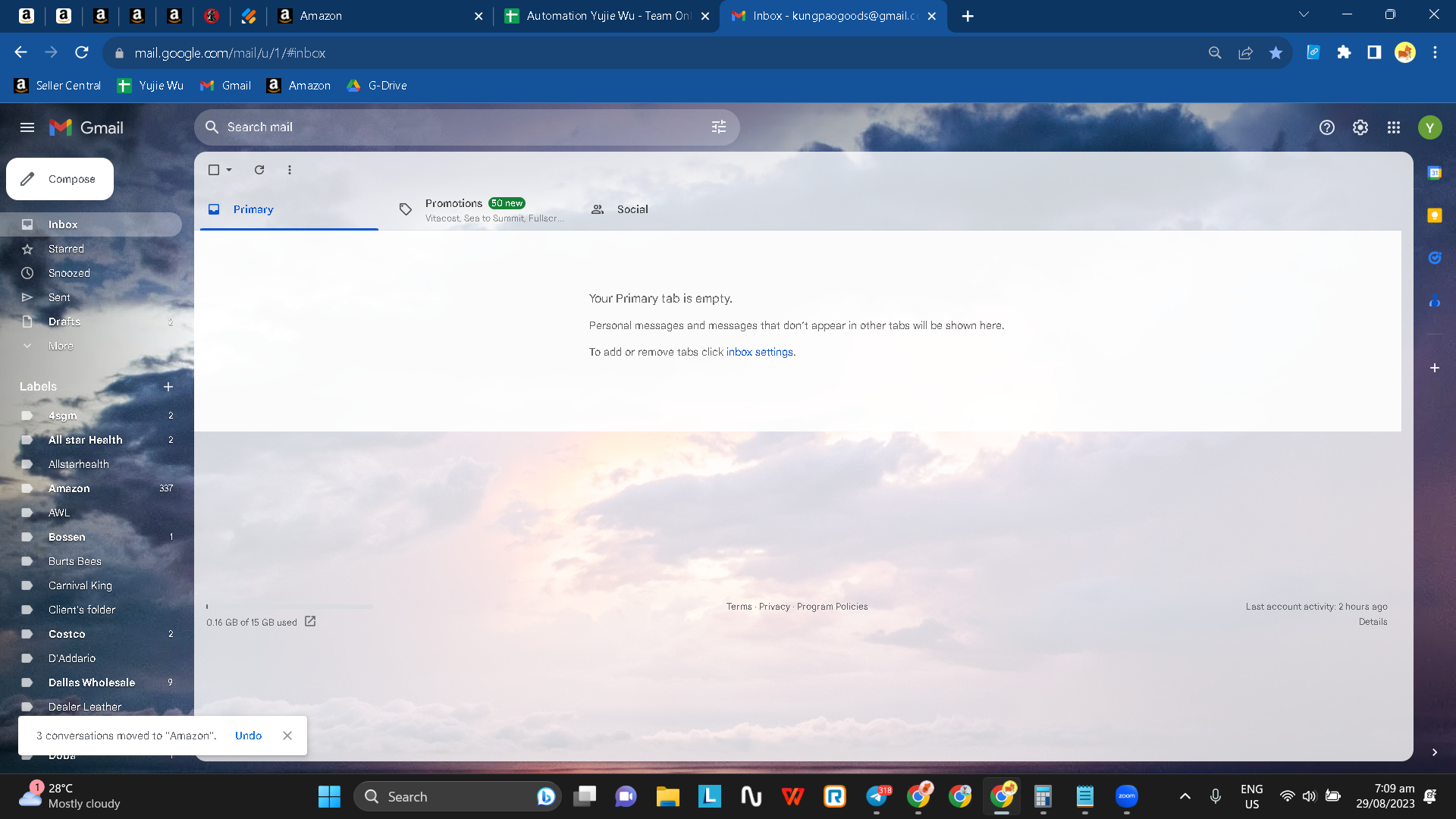This screenshot has height=819, width=1456.
Task: Open the Dallas Wholesale label
Action: point(91,682)
